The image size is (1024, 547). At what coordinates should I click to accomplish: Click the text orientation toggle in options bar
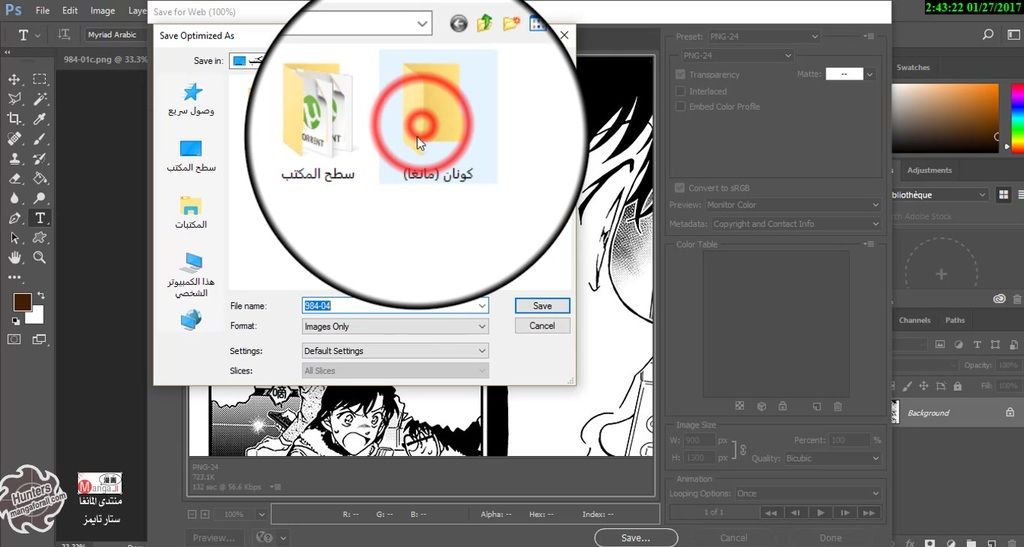[x=64, y=35]
